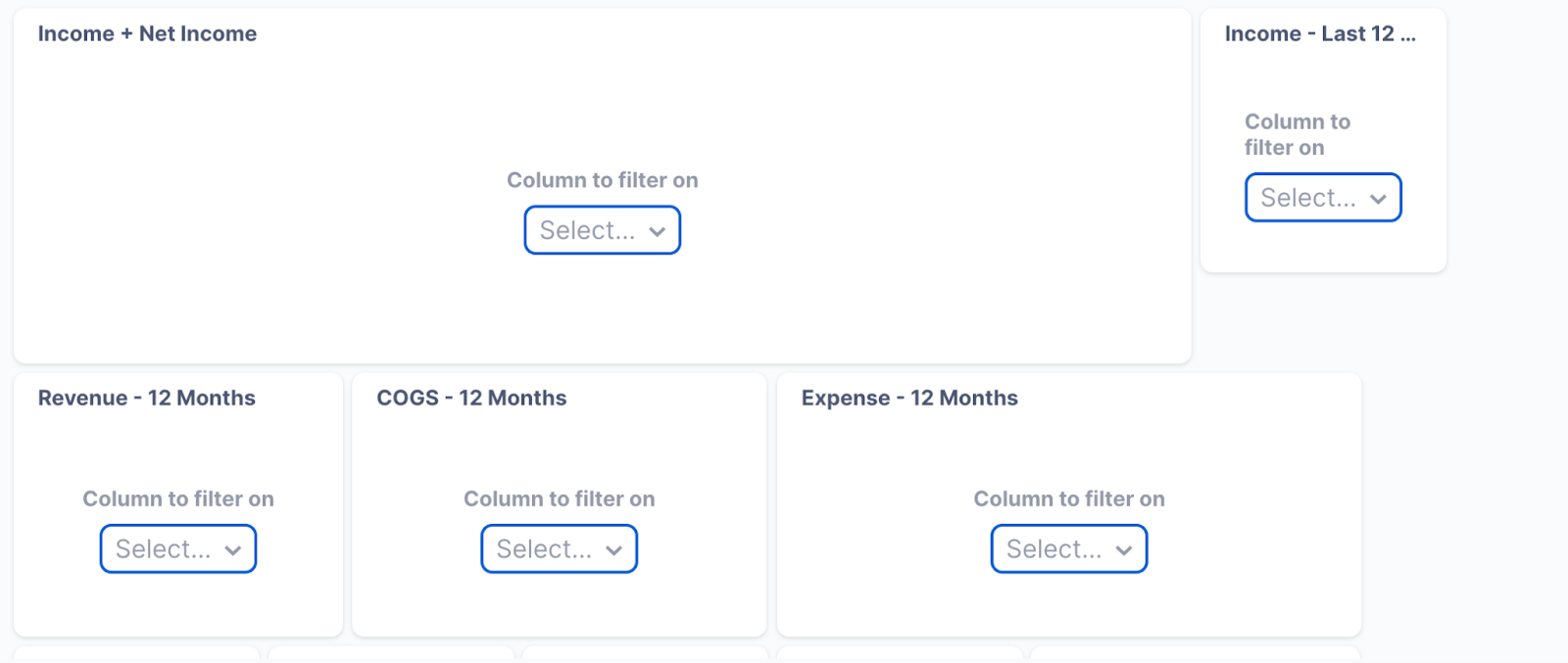Click the Expense - 12 Months card title

[x=909, y=398]
